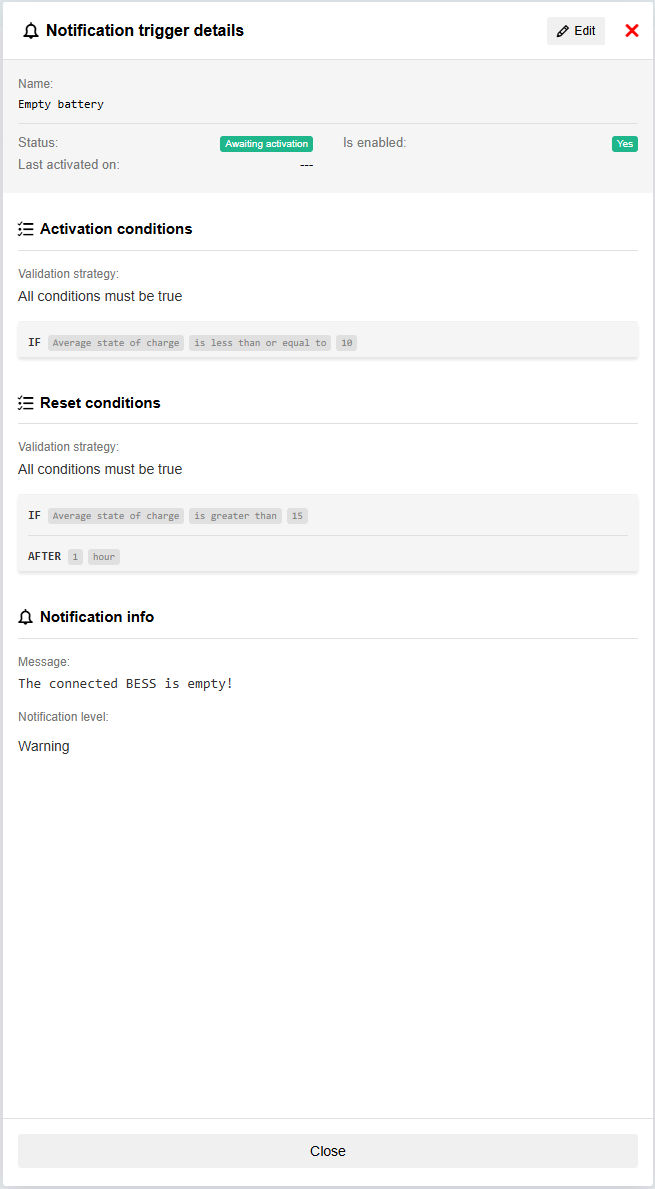Click the AFTER delay value 1

(x=75, y=557)
